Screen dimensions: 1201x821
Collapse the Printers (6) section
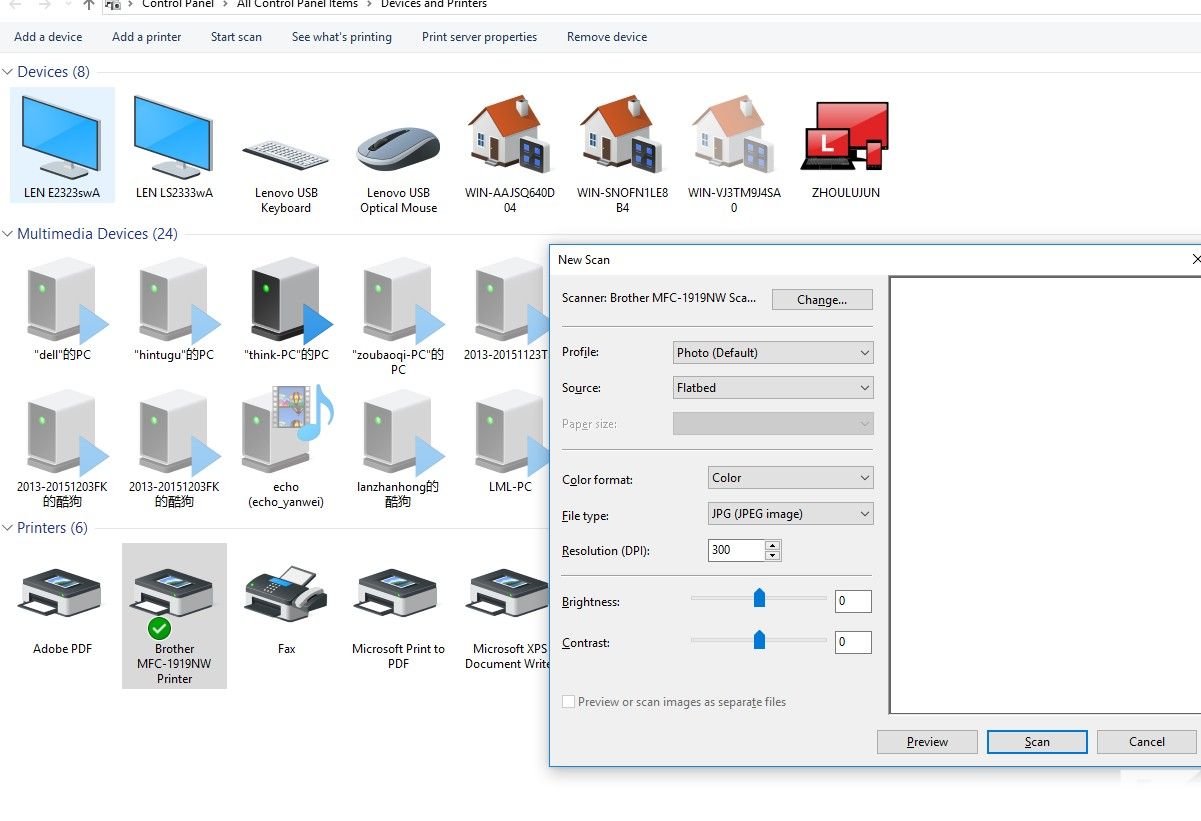click(x=8, y=528)
